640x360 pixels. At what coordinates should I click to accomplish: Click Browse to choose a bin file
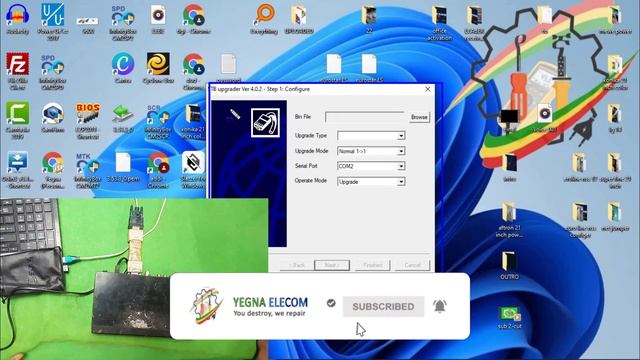pyautogui.click(x=419, y=117)
